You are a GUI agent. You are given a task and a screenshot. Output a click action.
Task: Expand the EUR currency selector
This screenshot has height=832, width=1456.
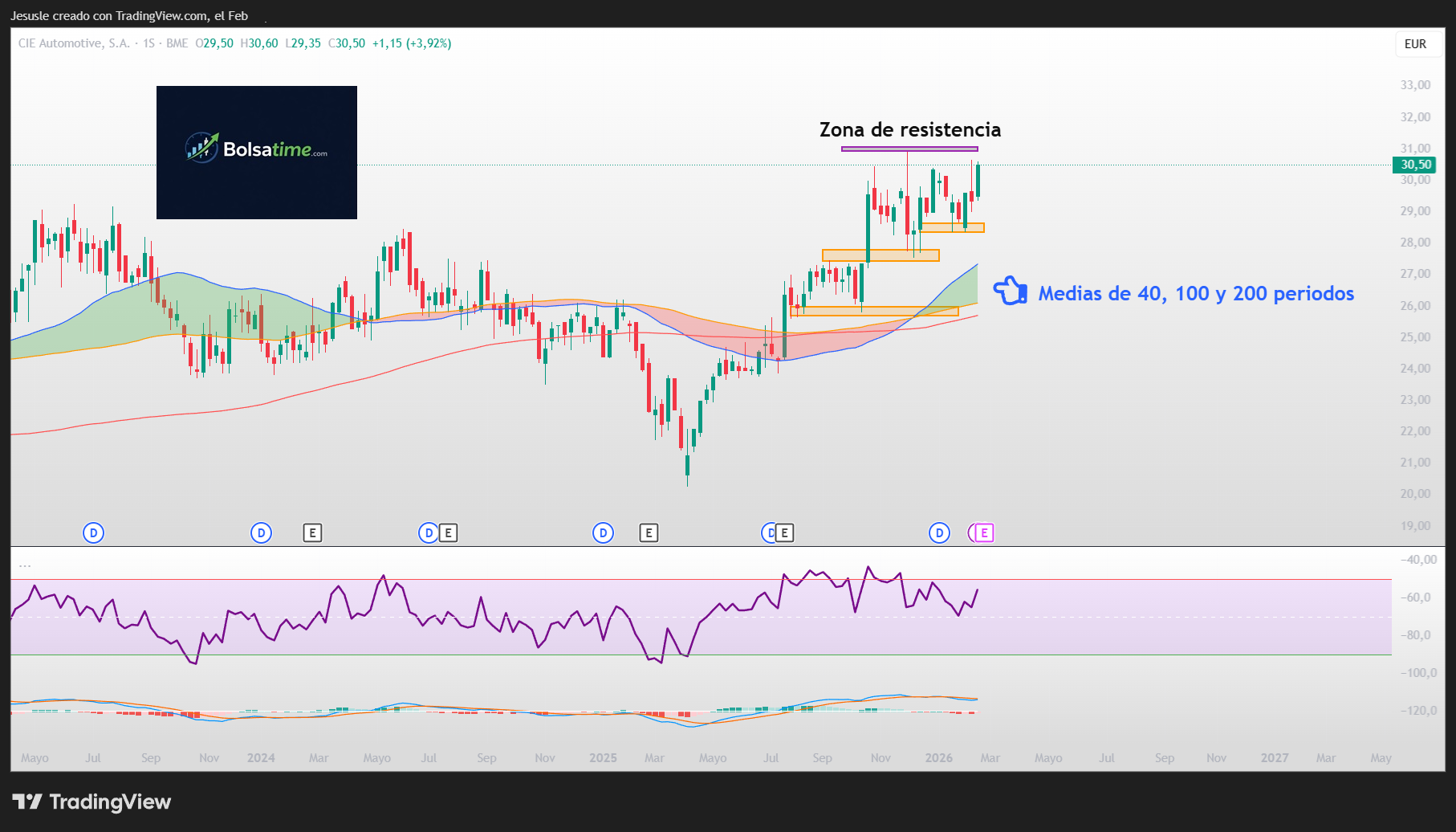[1417, 44]
